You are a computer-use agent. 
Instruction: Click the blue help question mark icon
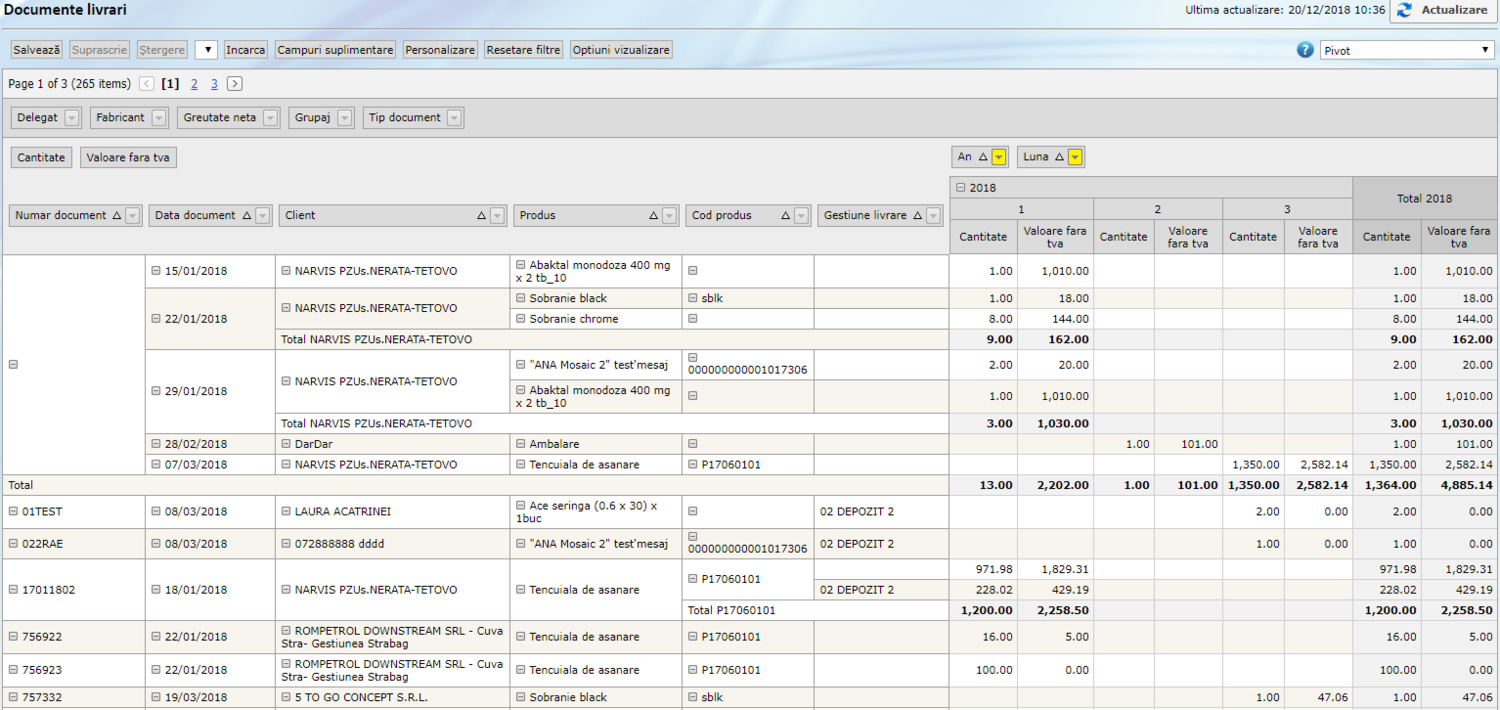[1305, 50]
